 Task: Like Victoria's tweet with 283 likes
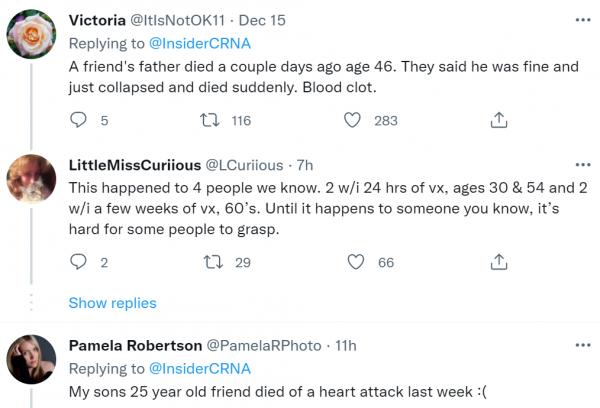tap(352, 120)
